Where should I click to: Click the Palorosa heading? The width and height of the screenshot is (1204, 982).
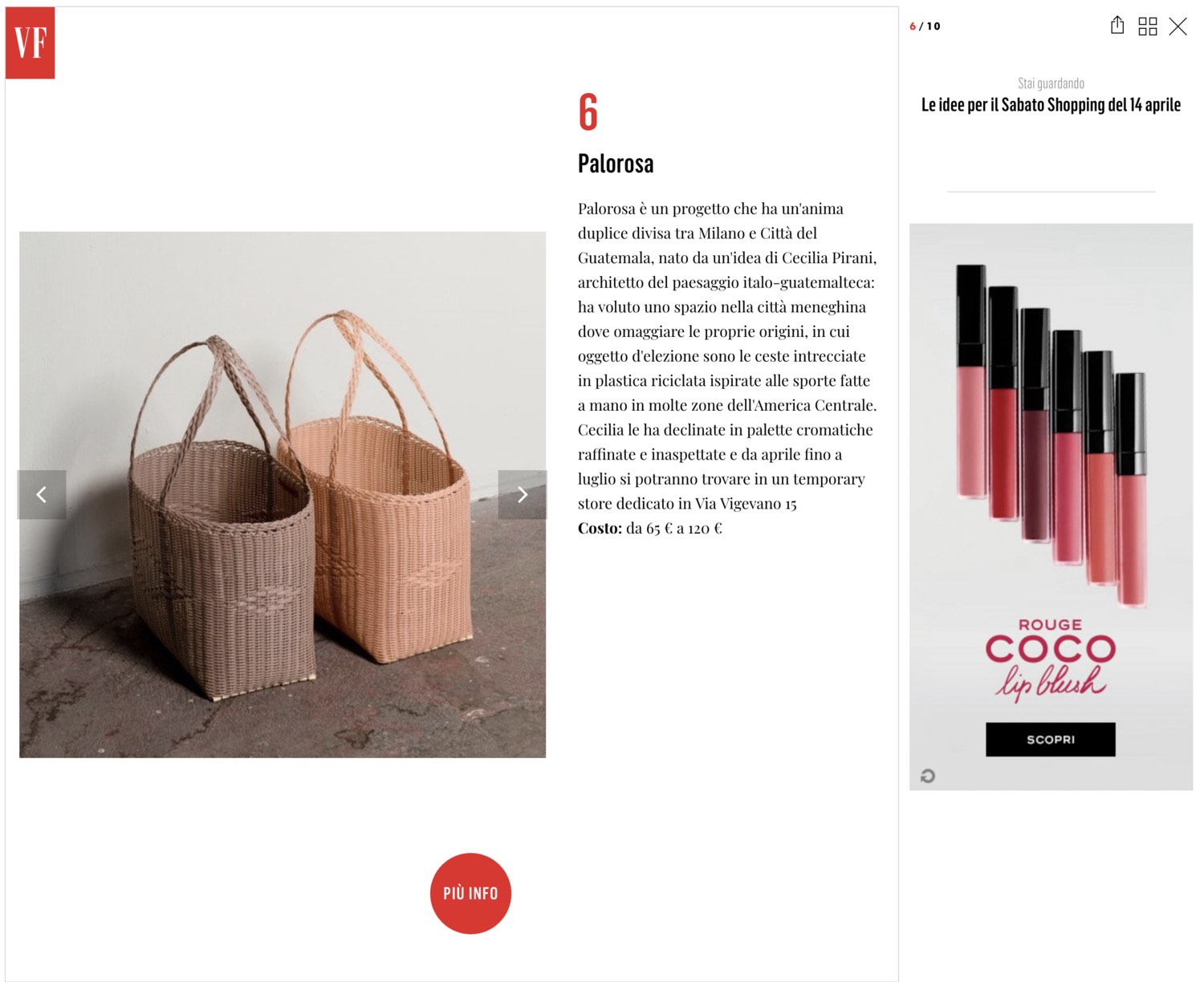point(616,164)
